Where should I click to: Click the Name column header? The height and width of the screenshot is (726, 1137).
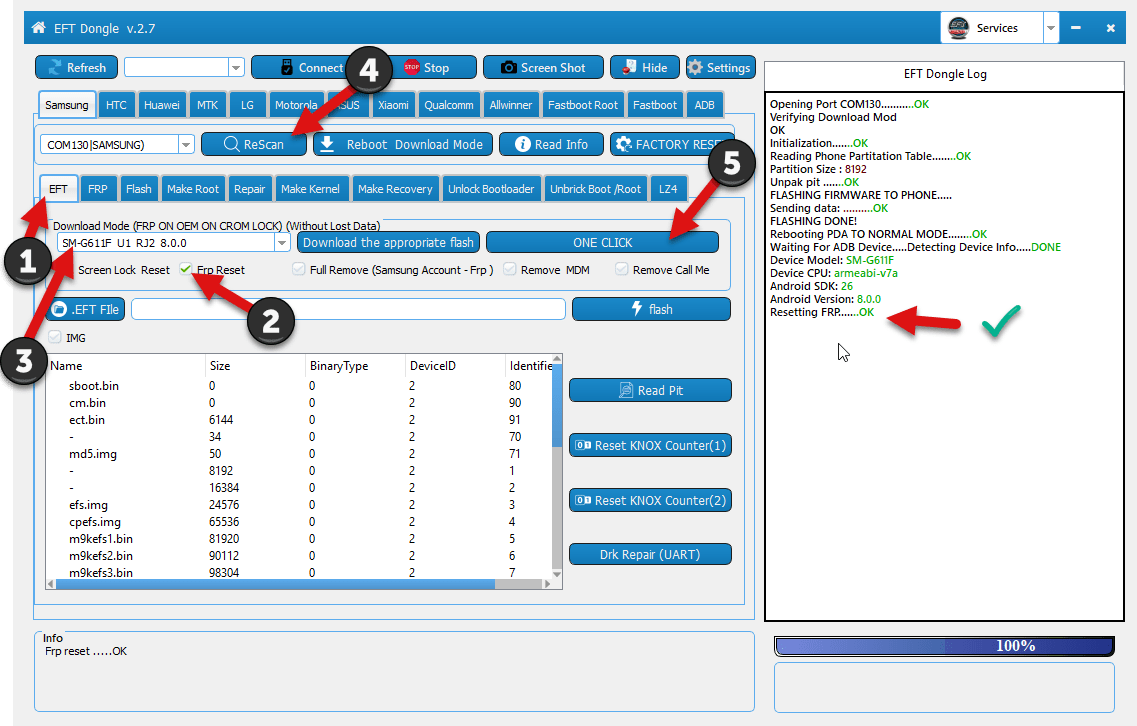[x=126, y=366]
